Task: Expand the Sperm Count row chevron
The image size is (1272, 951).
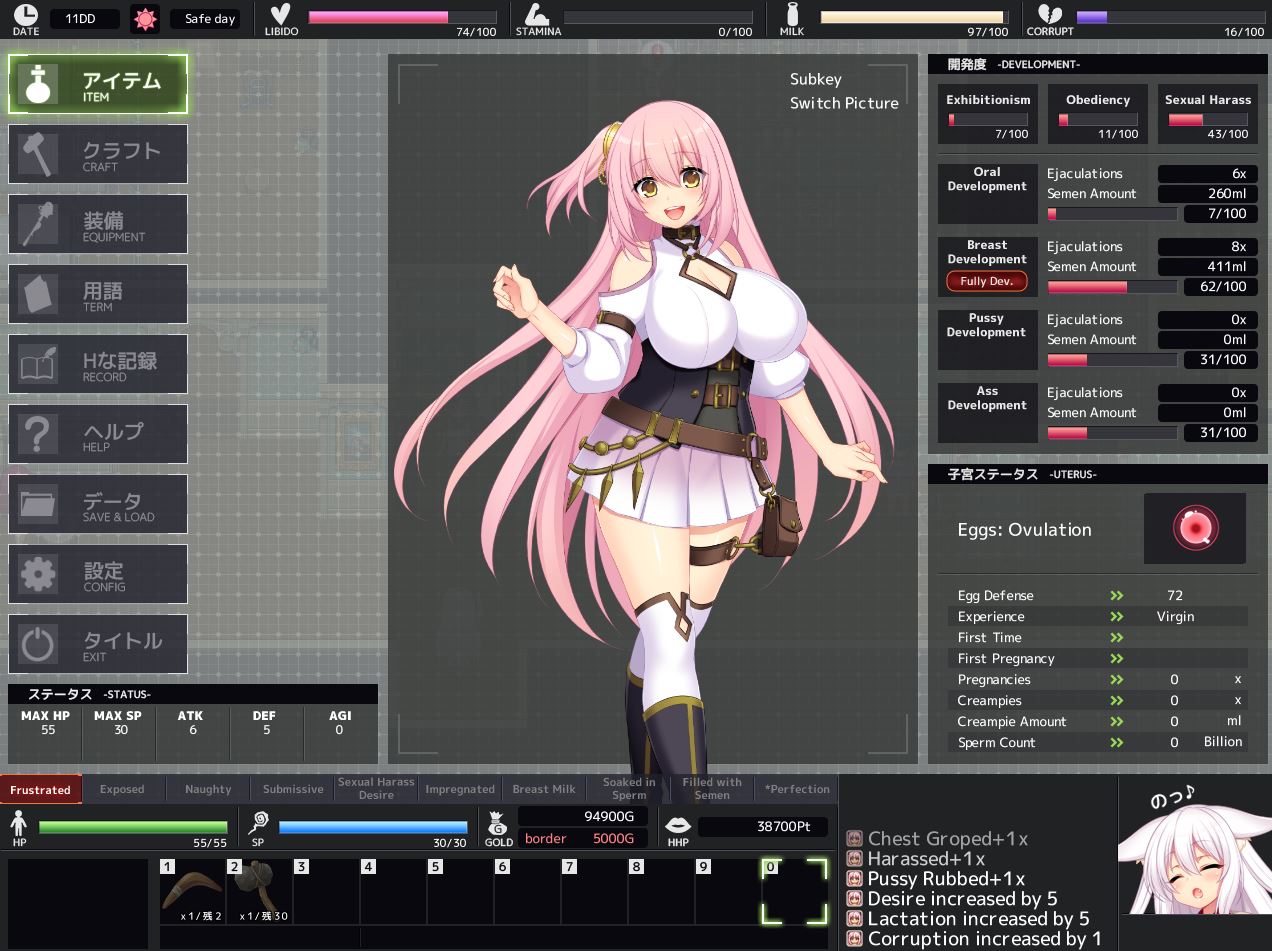Action: 1117,743
